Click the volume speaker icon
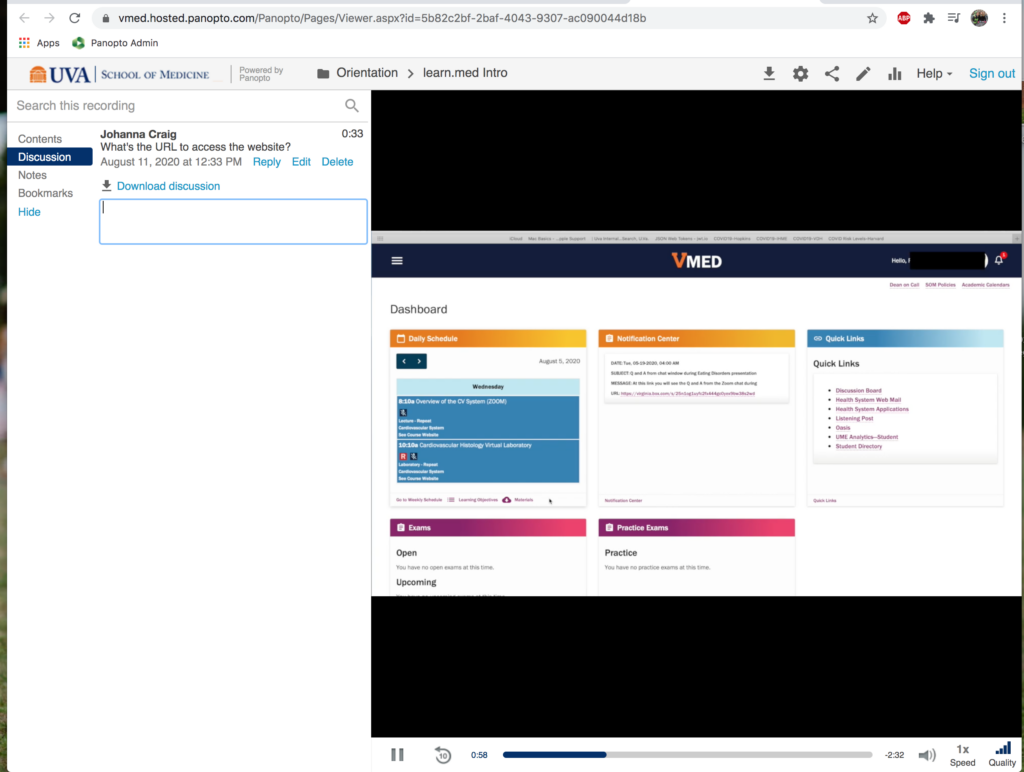The width and height of the screenshot is (1024, 772). pyautogui.click(x=927, y=755)
